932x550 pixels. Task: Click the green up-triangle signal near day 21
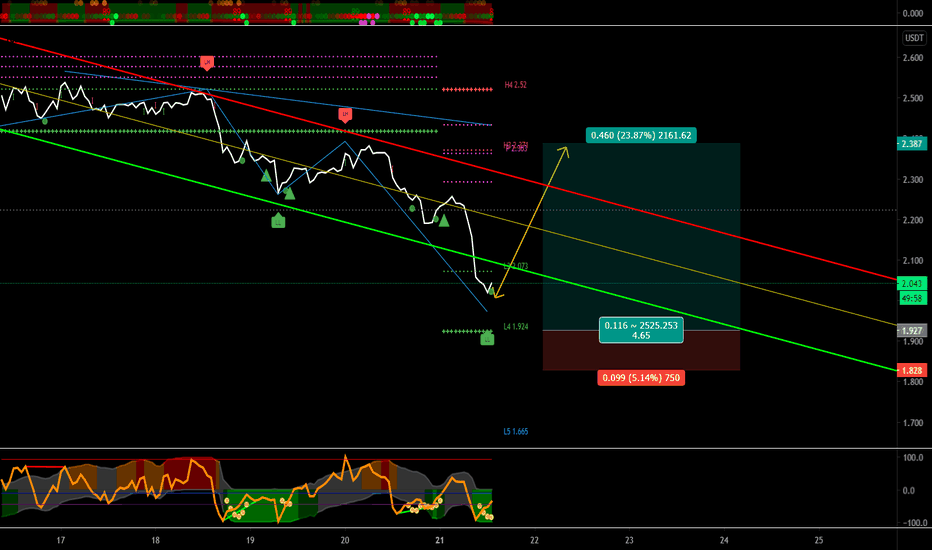point(443,221)
